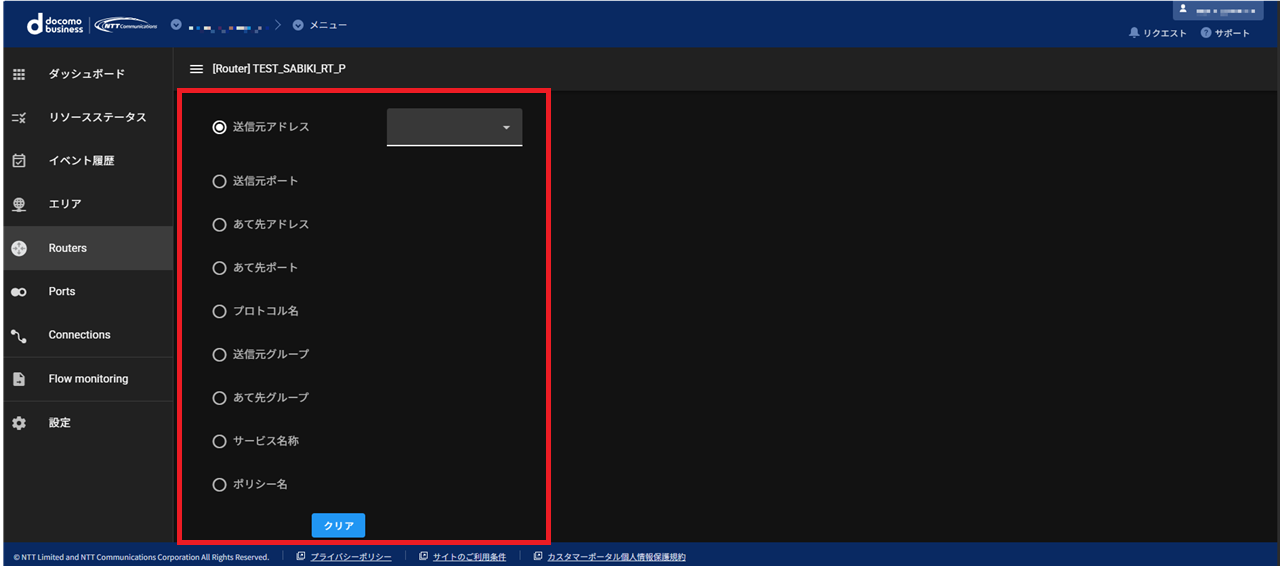The image size is (1280, 566).
Task: Click the 設定 gear icon
Action: [19, 423]
